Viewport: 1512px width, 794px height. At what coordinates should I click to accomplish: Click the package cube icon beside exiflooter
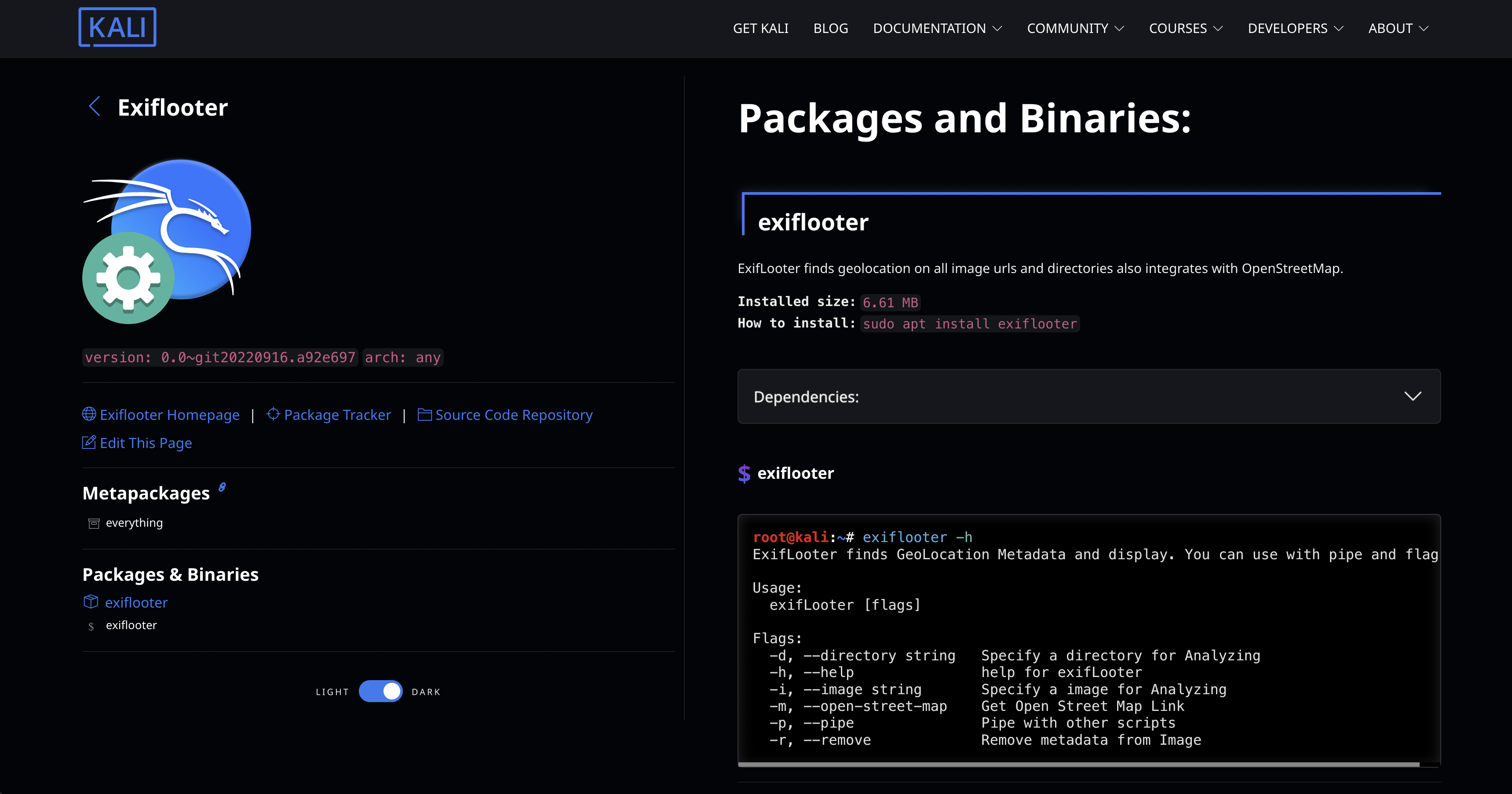[x=91, y=601]
